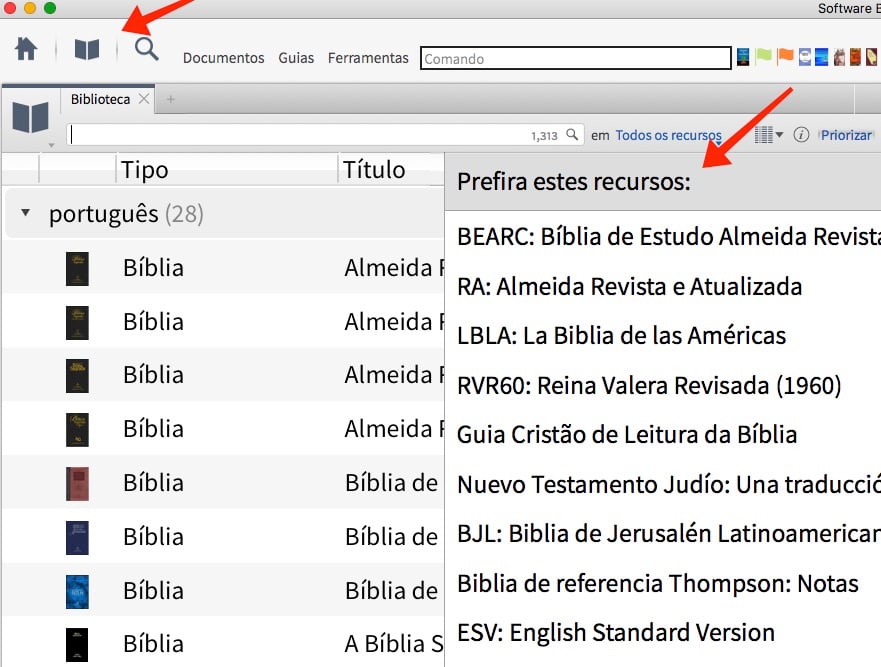Select BJL: Biblia de Jerusalén Latinoamericana
881x667 pixels.
click(669, 534)
